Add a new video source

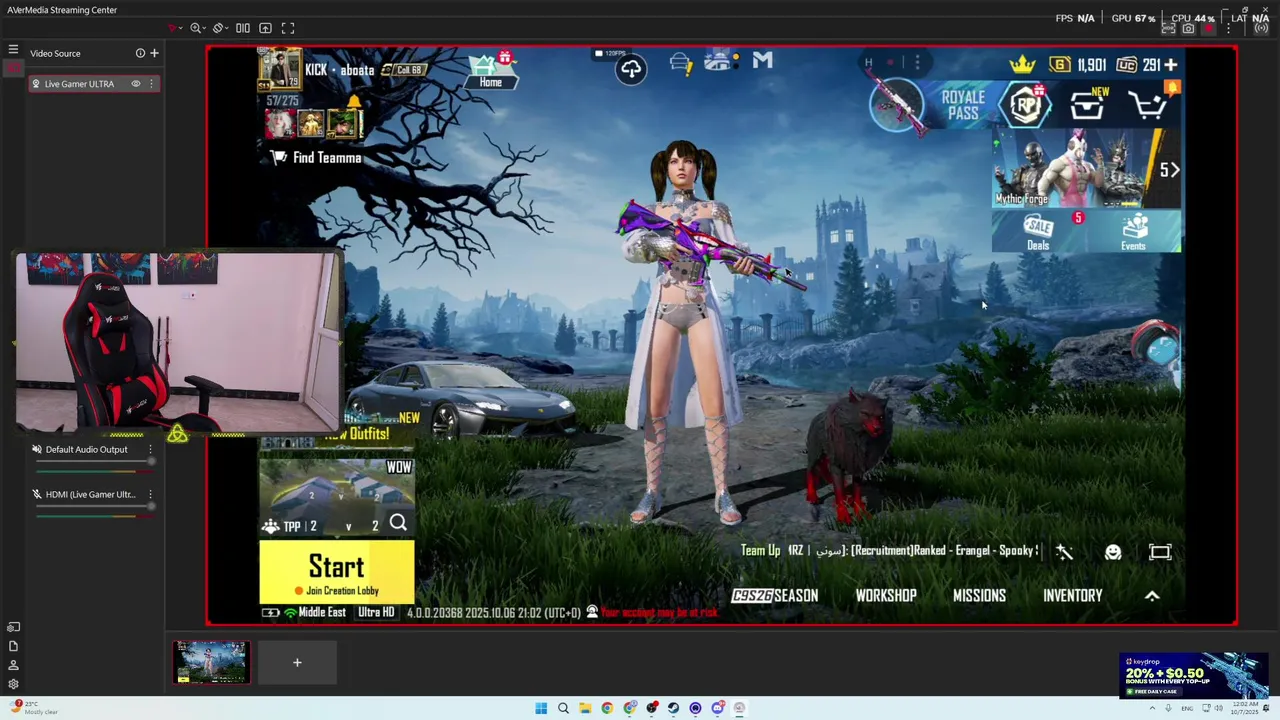154,53
